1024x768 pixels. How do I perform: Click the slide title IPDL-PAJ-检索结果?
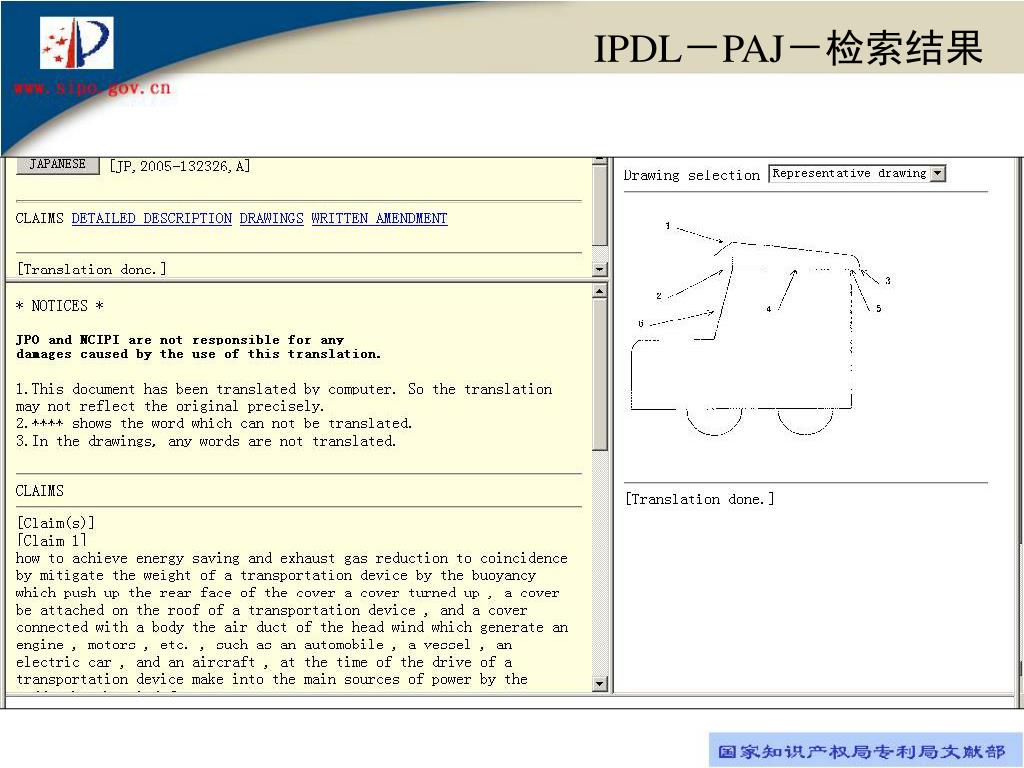788,48
